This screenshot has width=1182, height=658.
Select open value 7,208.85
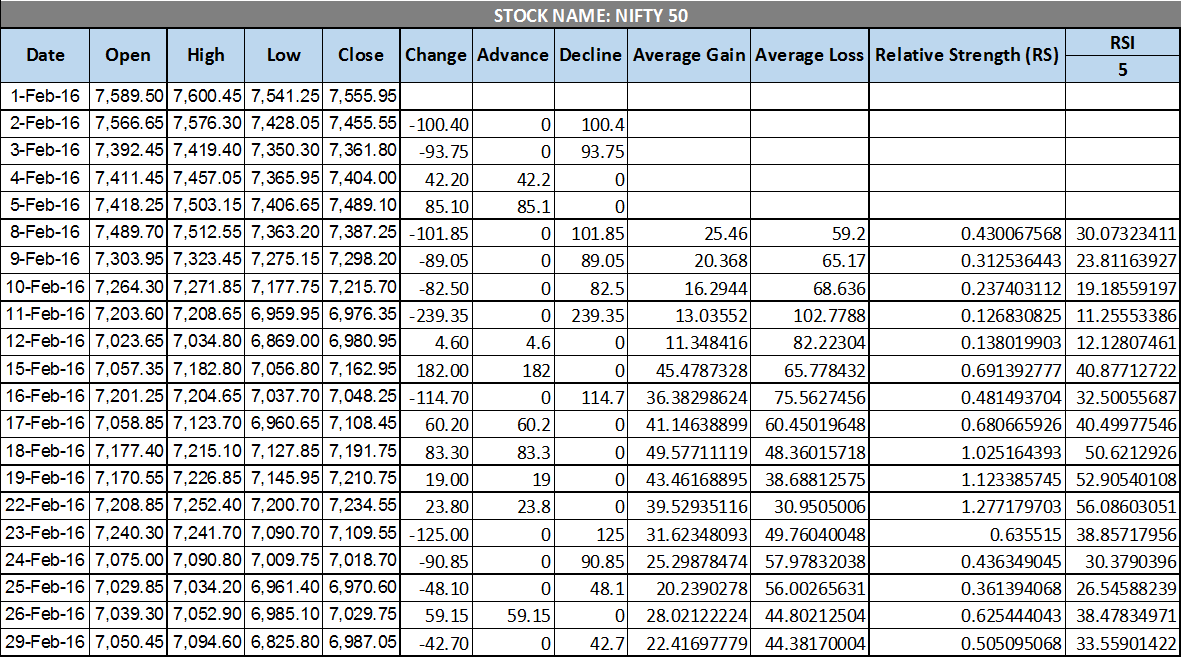pos(128,507)
